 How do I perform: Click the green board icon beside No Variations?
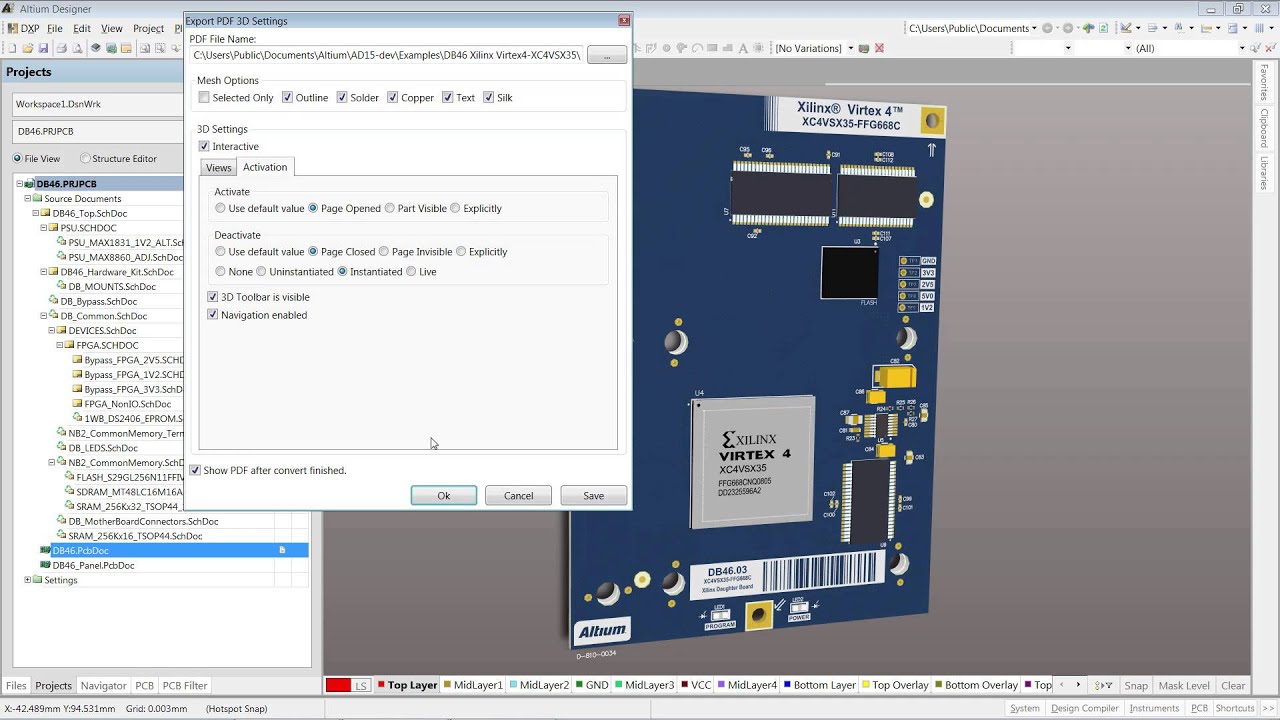[863, 48]
